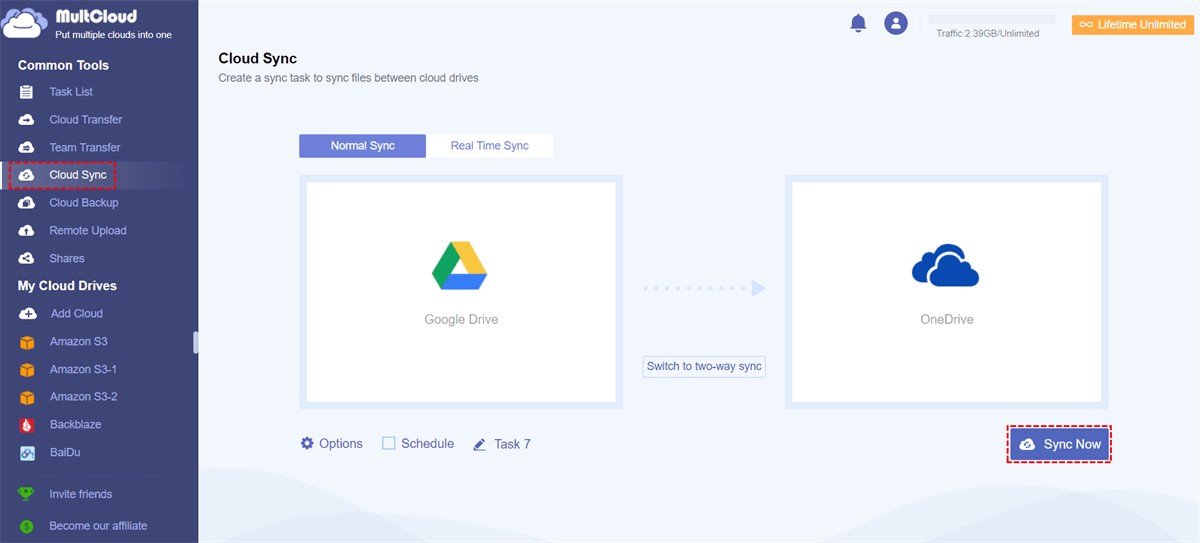The image size is (1200, 543).
Task: Switch to two-way sync
Action: coord(704,367)
